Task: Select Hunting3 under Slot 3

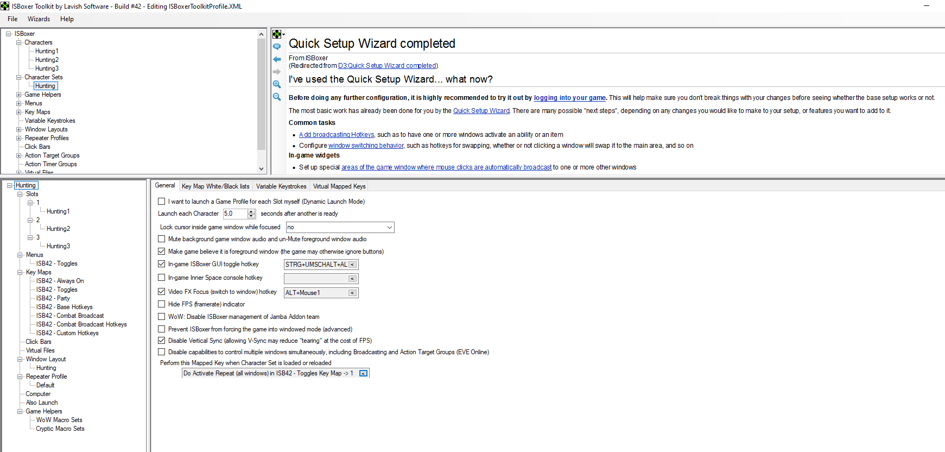Action: pos(58,246)
